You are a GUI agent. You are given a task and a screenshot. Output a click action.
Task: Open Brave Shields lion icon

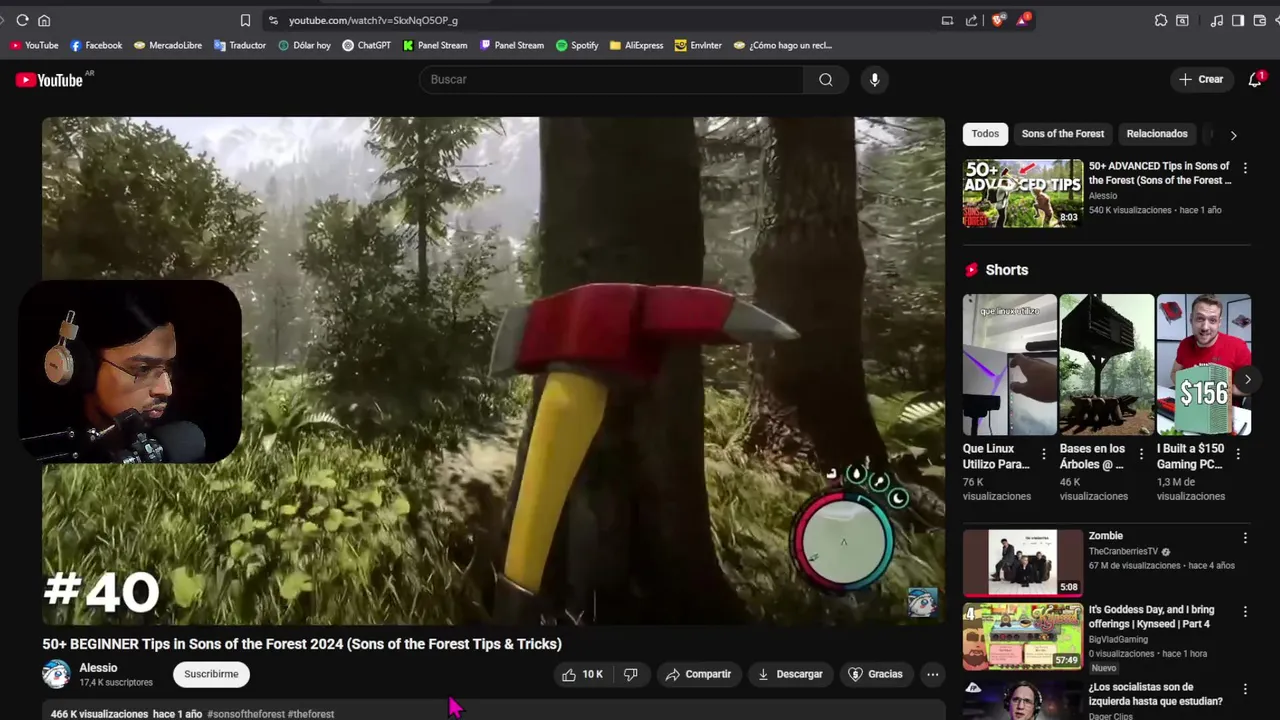997,20
